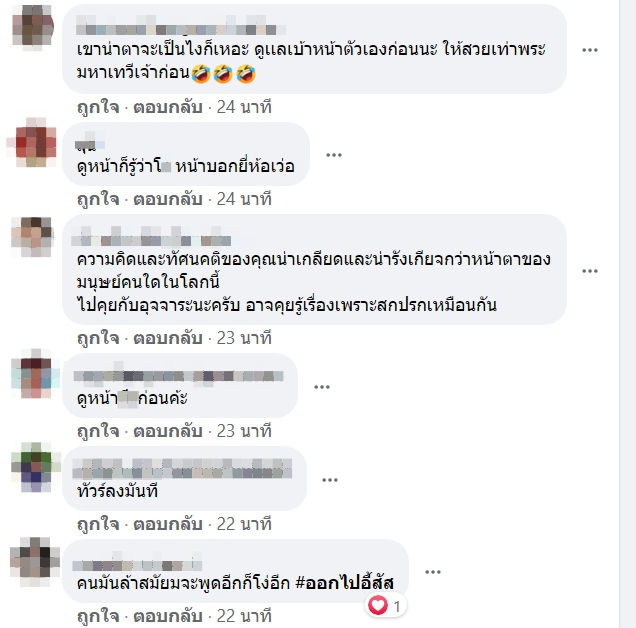Like the ดูหน้า ก่อนคะ comment
The height and width of the screenshot is (628, 636).
[98, 431]
